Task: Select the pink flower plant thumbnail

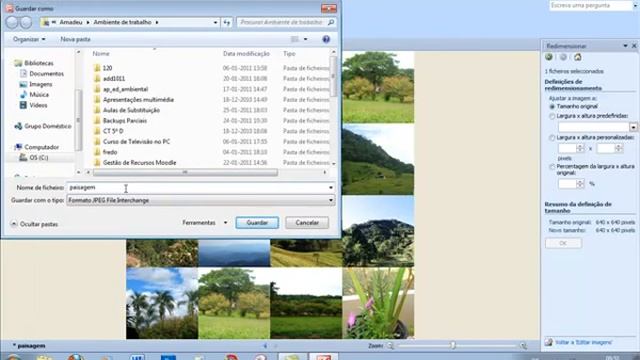Action: (x=378, y=303)
